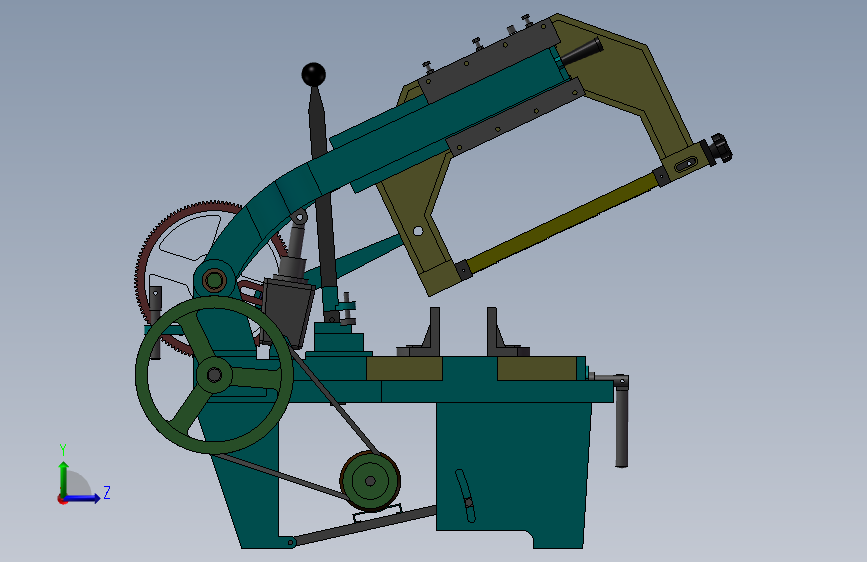Viewport: 867px width, 562px height.
Task: Select the vise crank handle on right
Action: pos(621,420)
